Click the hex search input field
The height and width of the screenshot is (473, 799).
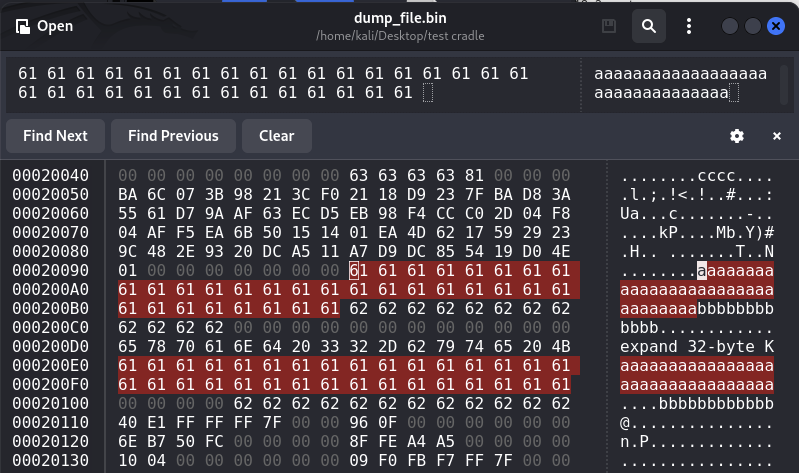[x=293, y=84]
